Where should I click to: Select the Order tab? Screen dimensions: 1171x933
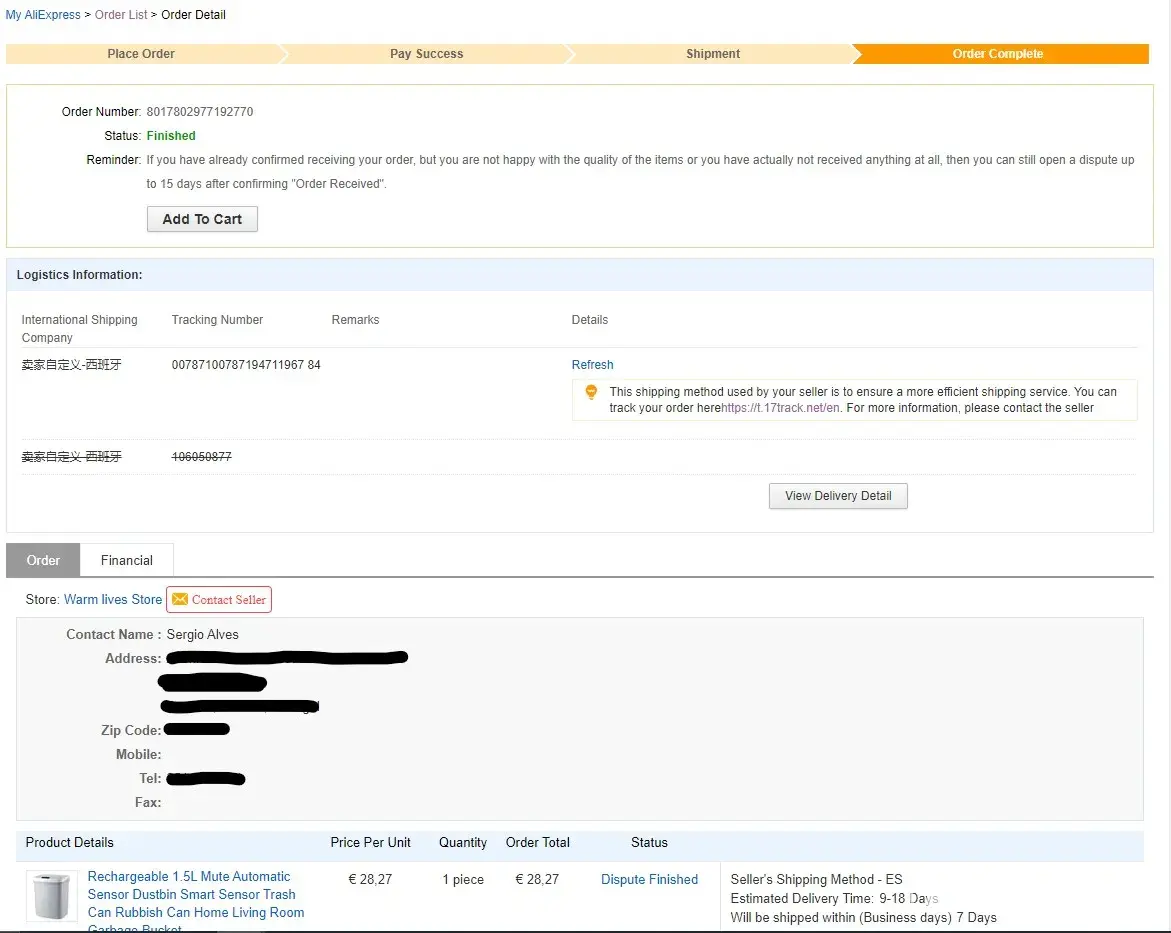click(43, 561)
